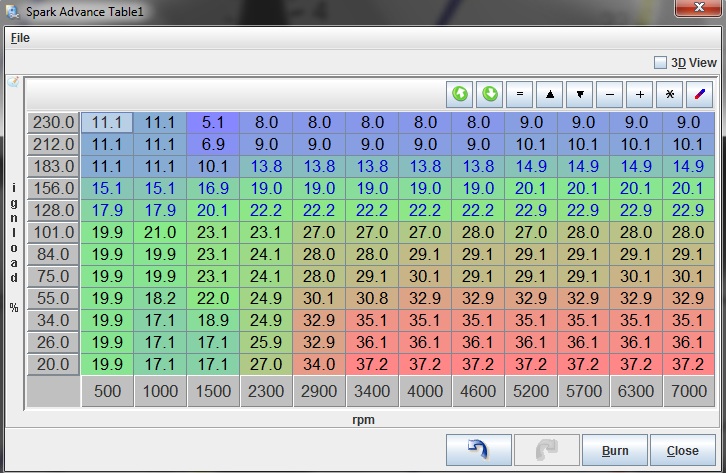This screenshot has height=473, width=726.
Task: Click the asterisk (multiply) toolbar button
Action: tap(670, 95)
